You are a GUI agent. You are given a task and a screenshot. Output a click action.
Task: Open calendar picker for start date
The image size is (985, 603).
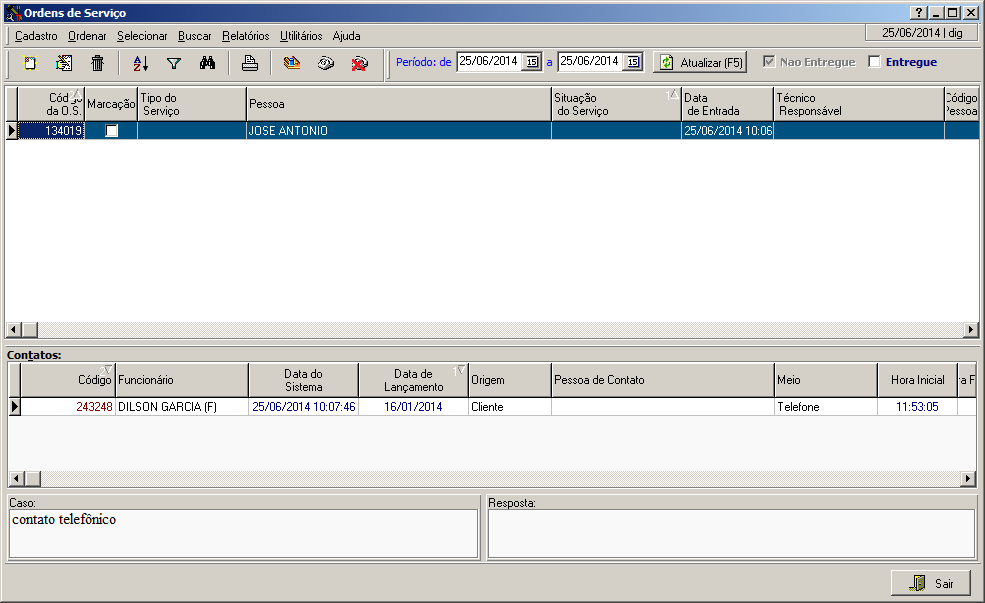(x=532, y=62)
